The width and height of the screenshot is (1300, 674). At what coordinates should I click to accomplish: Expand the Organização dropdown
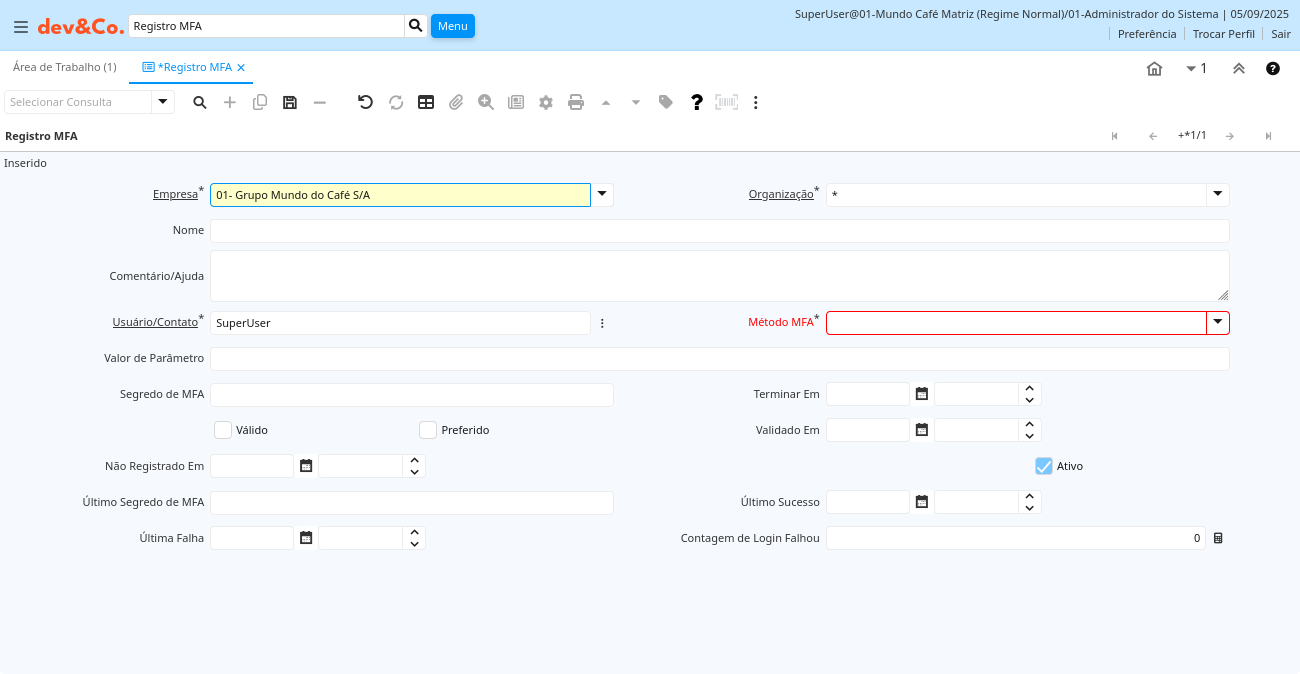pos(1218,195)
